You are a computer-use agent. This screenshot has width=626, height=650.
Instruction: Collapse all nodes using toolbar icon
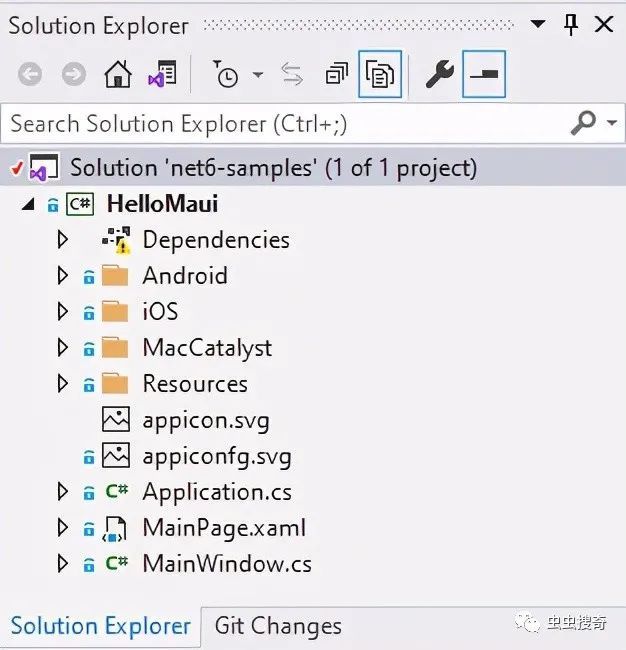(336, 74)
